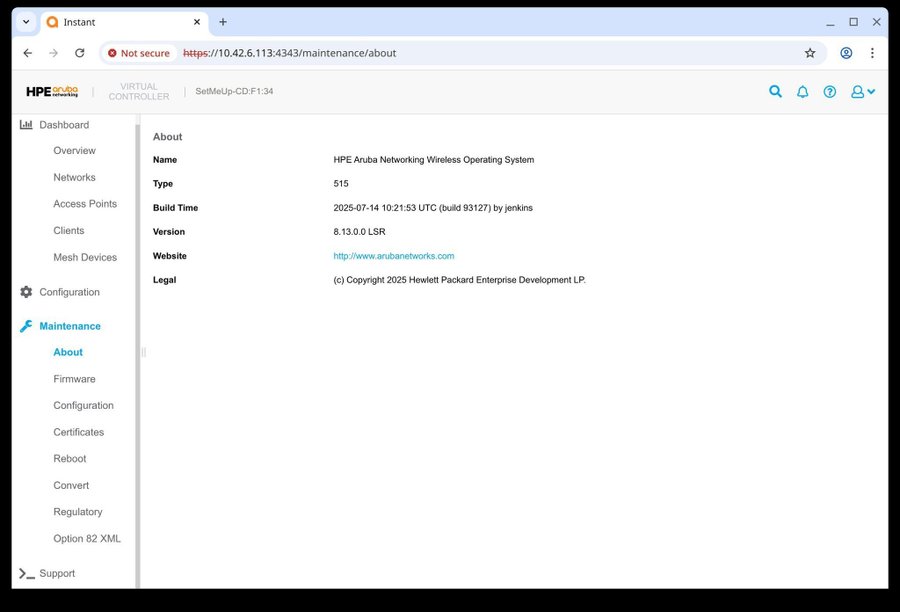Open the arubanetworks.com website link
Image resolution: width=900 pixels, height=612 pixels.
(393, 256)
